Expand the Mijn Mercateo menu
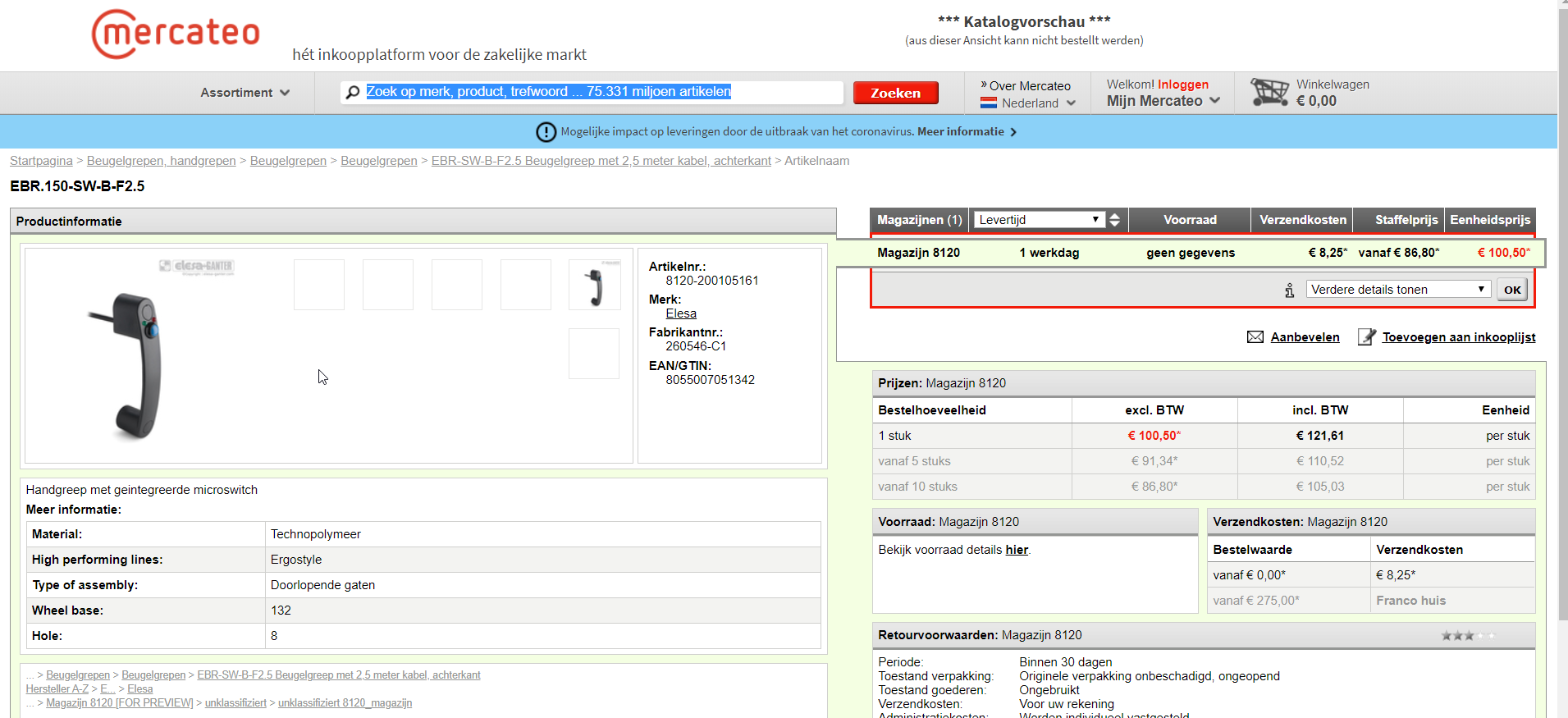 (1163, 101)
